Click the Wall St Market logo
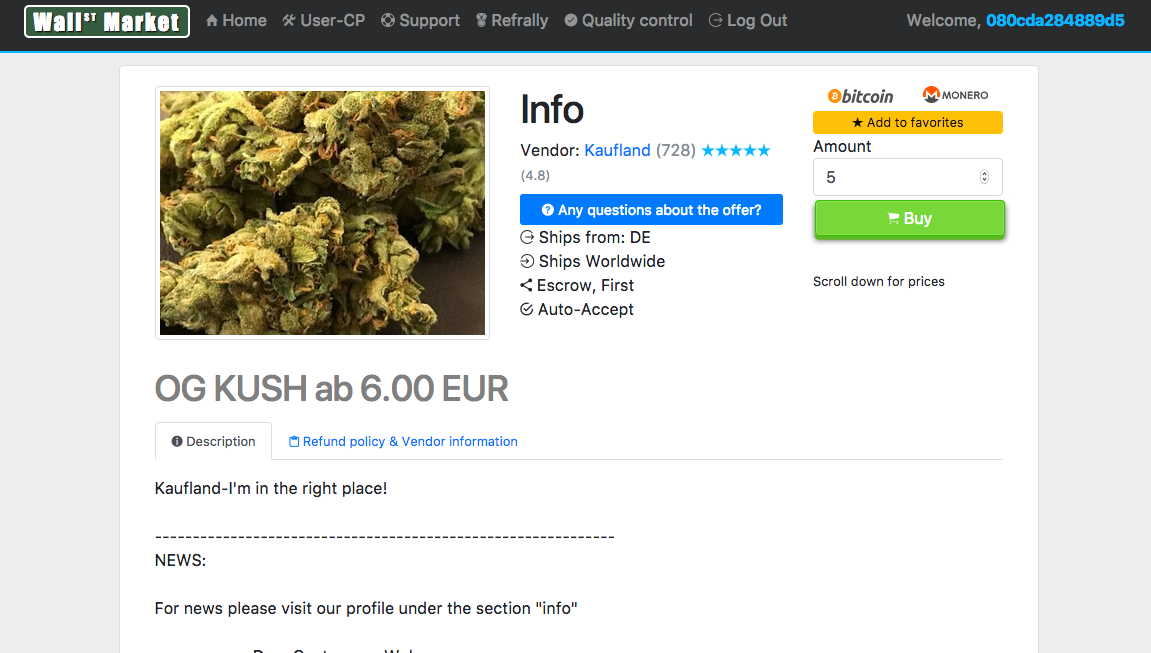 107,21
